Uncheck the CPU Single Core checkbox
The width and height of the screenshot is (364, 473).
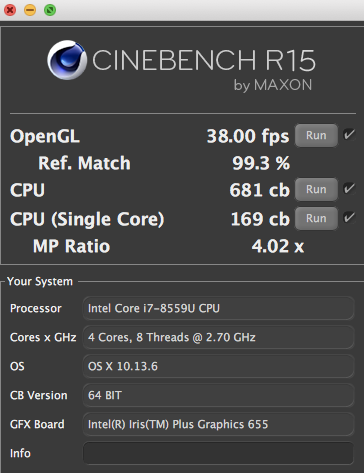point(349,218)
